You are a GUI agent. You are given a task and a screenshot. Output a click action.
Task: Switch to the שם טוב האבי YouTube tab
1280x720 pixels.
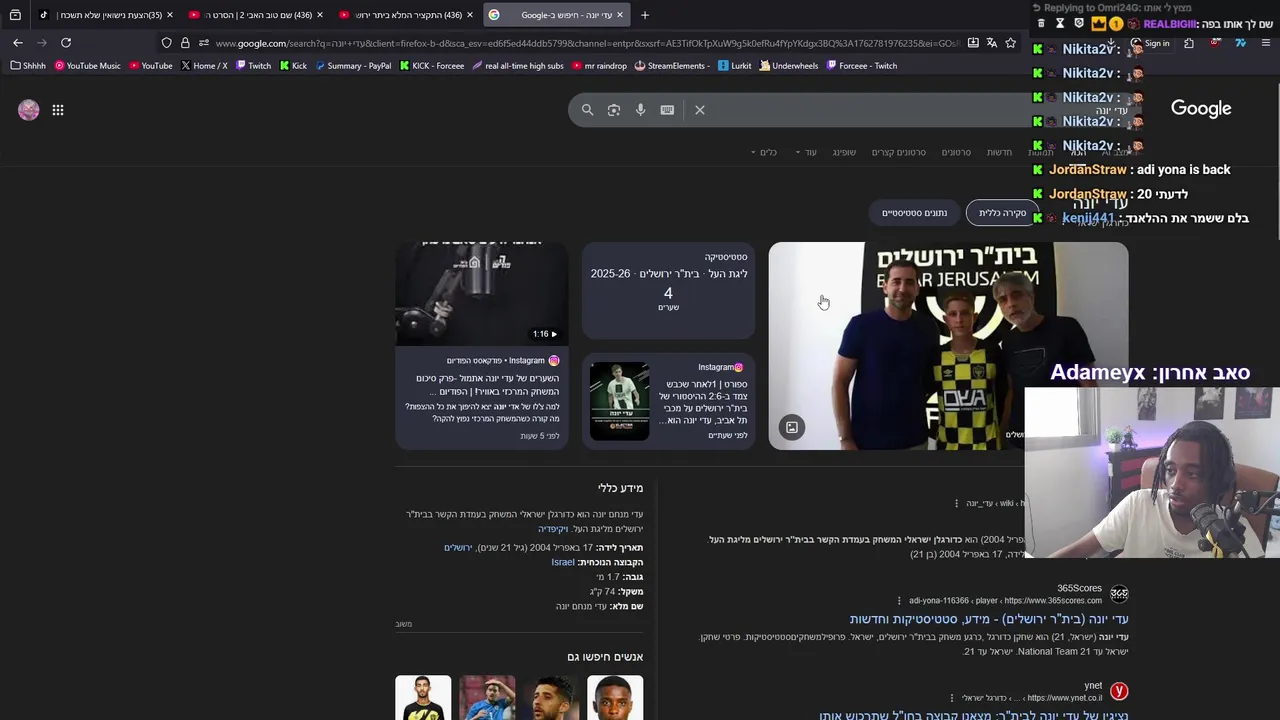point(256,15)
